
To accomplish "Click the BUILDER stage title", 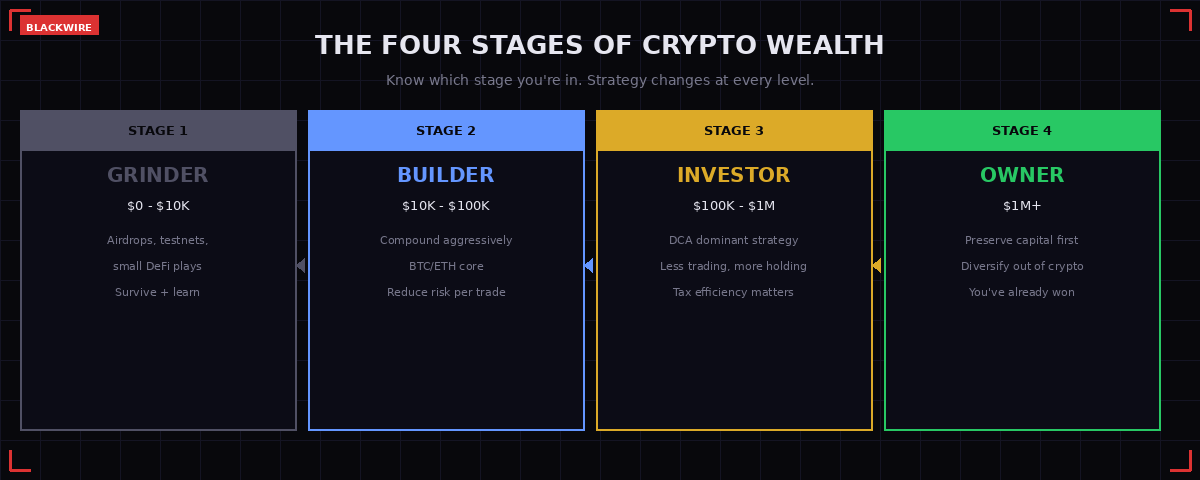I will click(x=446, y=176).
